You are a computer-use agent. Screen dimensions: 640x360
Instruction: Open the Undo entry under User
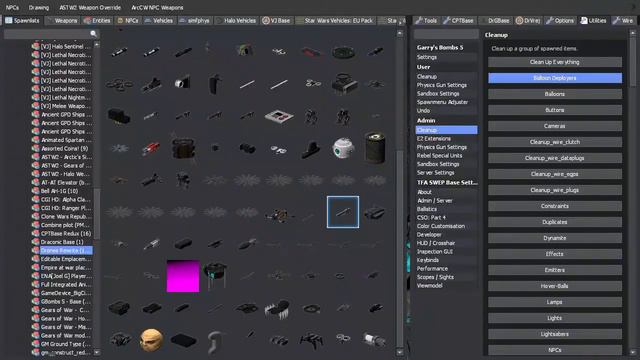(x=423, y=111)
